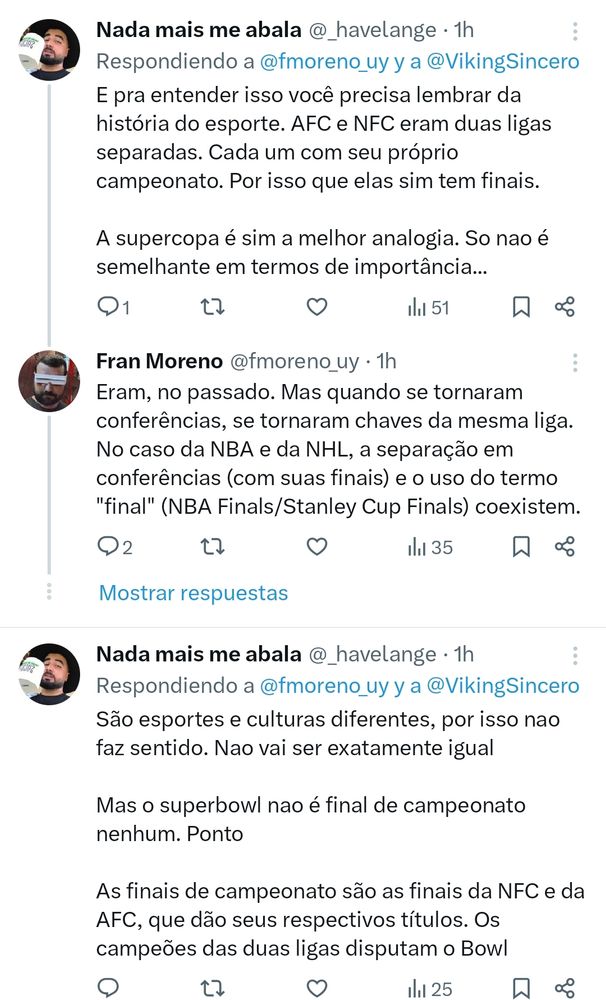Open more options on Fran Moreno's tweet
Viewport: 606px width, 1000px height.
click(574, 361)
